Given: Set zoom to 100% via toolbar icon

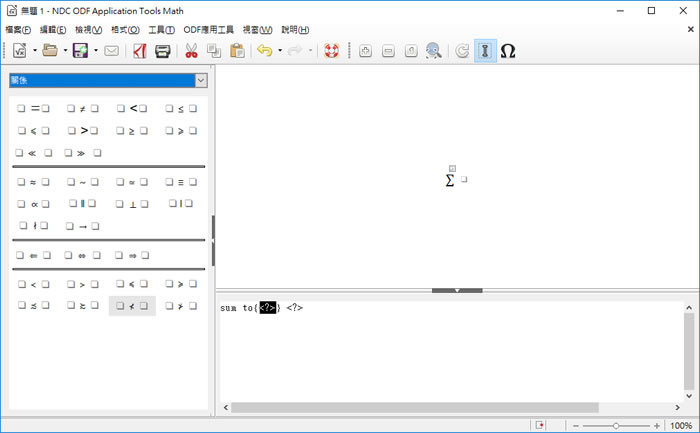Looking at the screenshot, I should click(411, 51).
